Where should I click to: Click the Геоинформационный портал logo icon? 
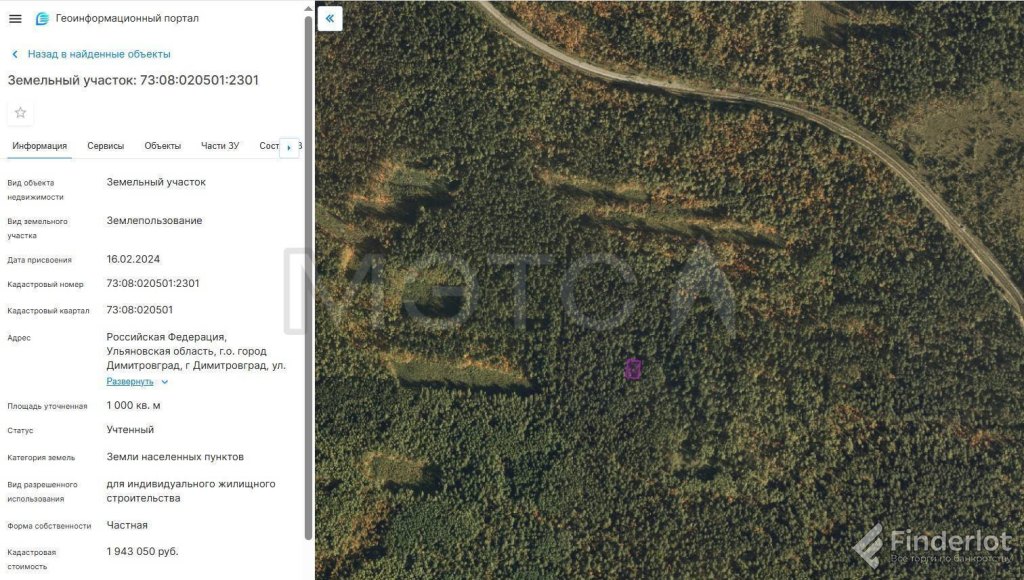coord(42,19)
